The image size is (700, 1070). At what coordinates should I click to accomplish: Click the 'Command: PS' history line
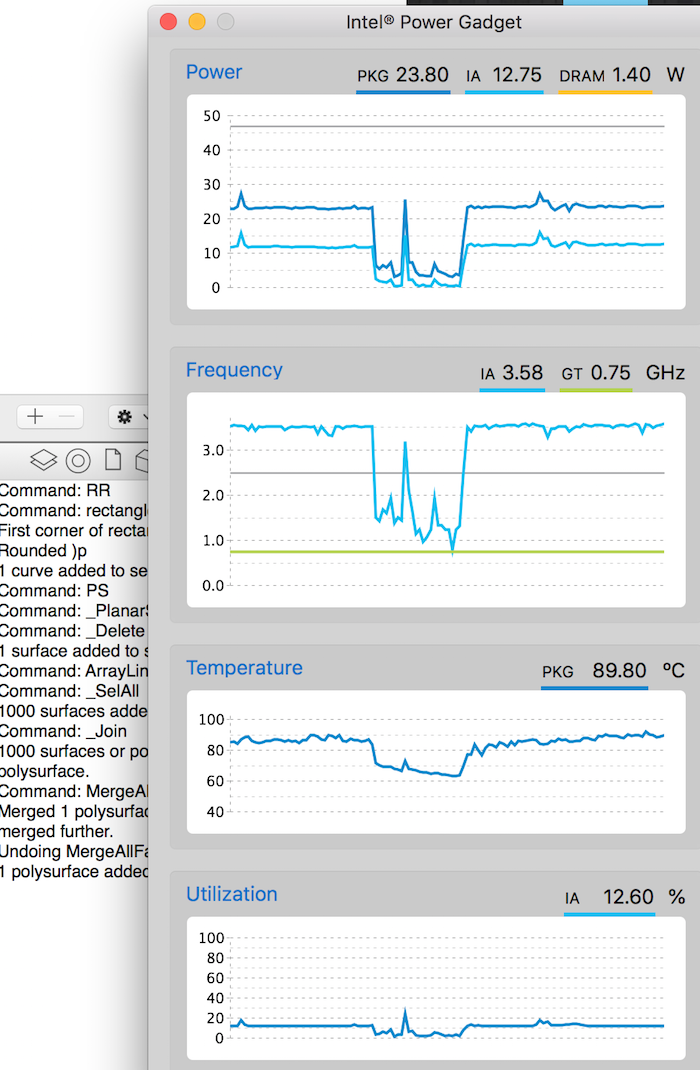click(x=54, y=591)
